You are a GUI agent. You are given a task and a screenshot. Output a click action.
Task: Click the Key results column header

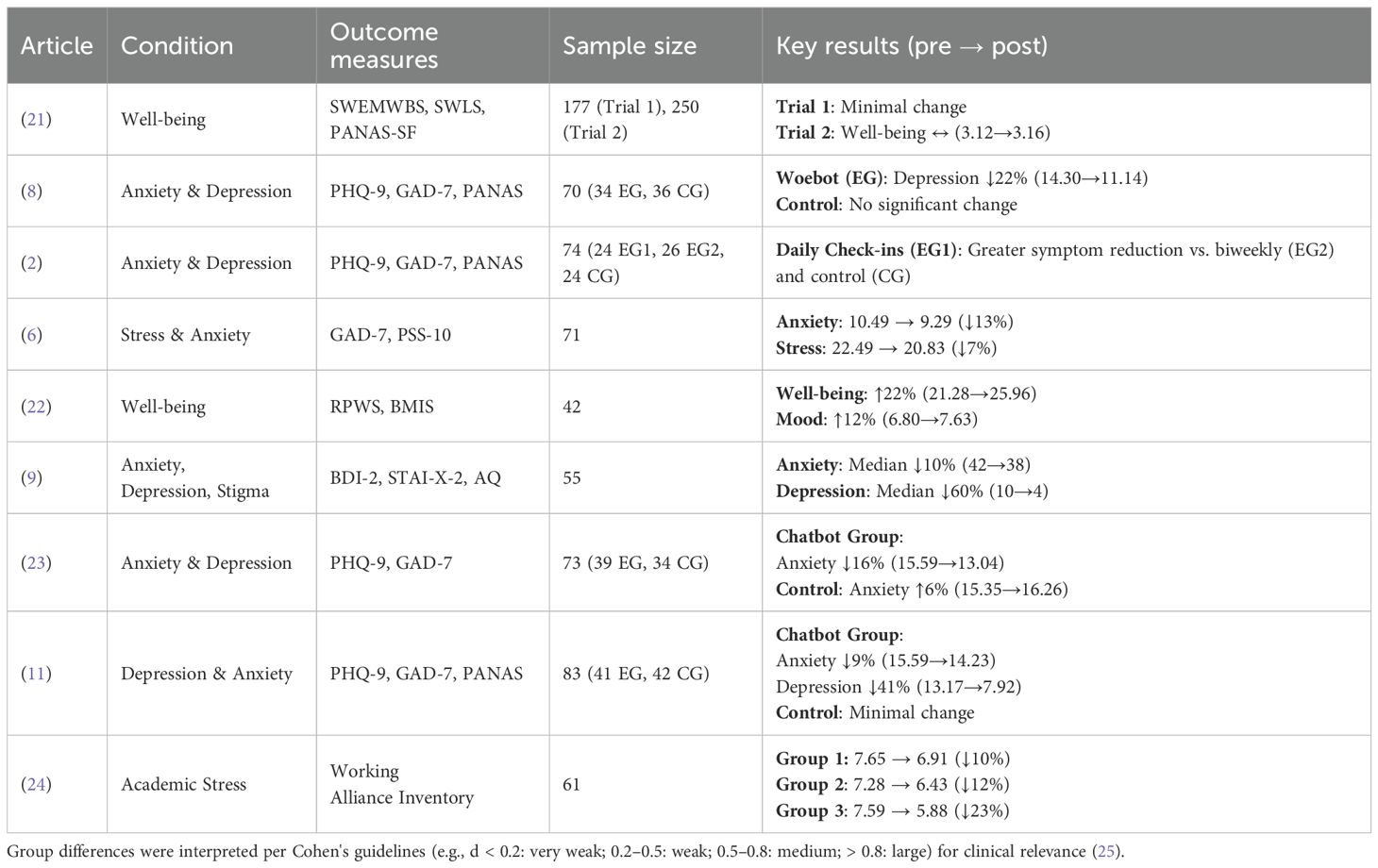click(911, 46)
